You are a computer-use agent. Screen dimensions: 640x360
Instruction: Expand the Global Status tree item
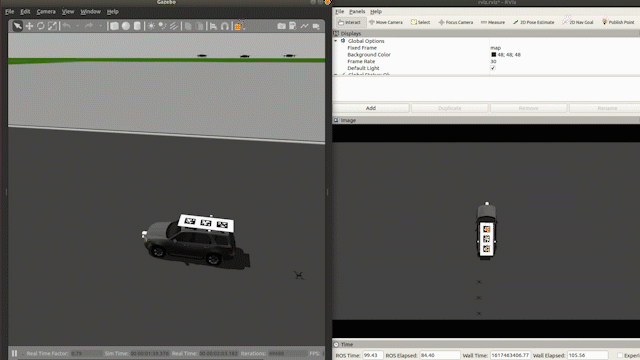[336, 74]
